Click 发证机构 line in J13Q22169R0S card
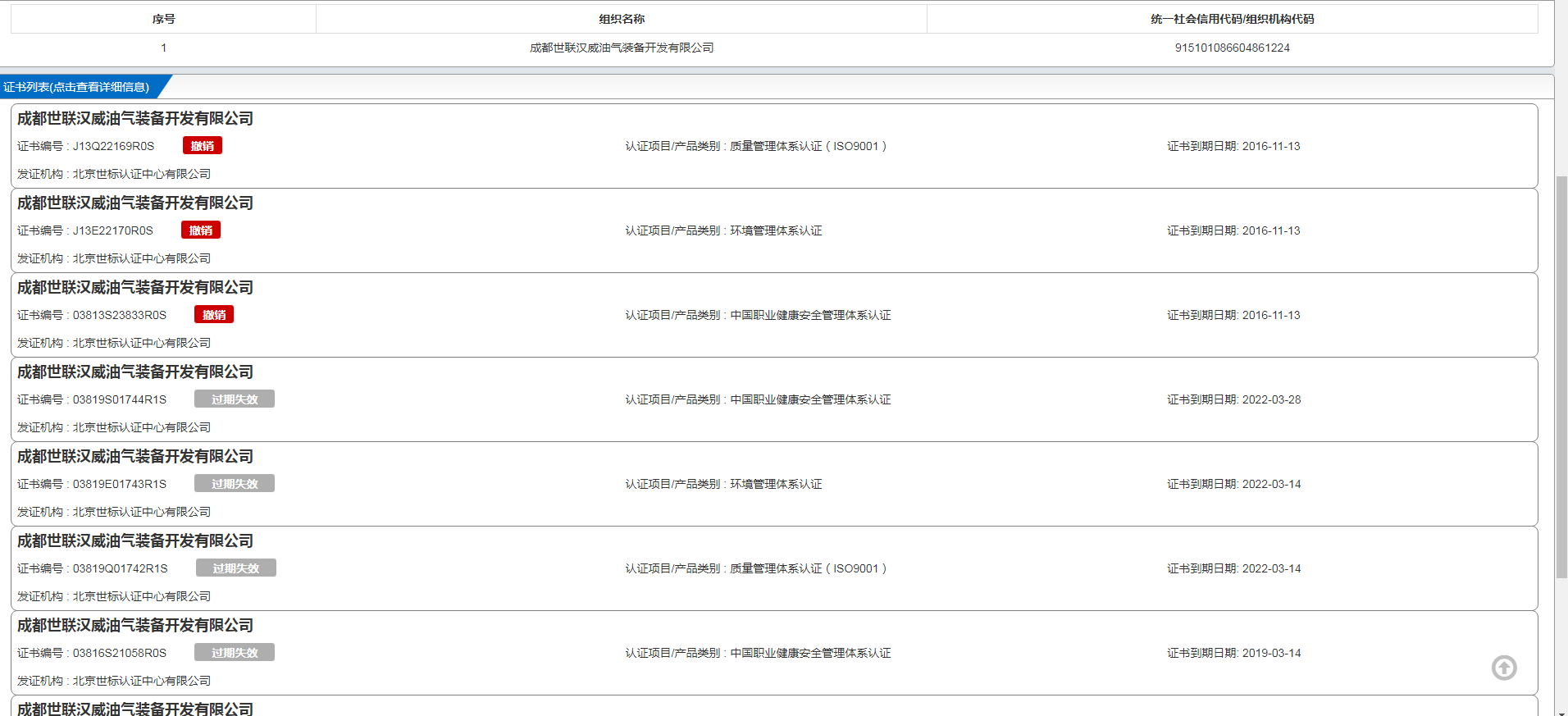Image resolution: width=1568 pixels, height=716 pixels. [x=114, y=174]
